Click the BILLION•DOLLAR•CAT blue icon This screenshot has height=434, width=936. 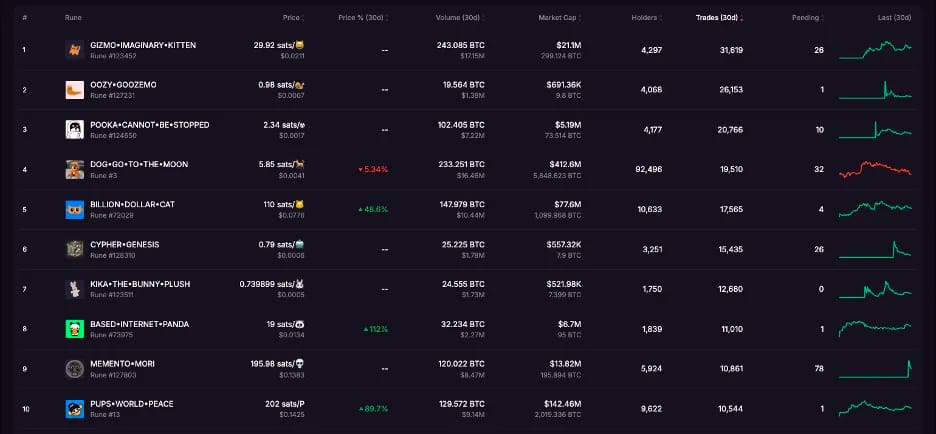[75, 210]
